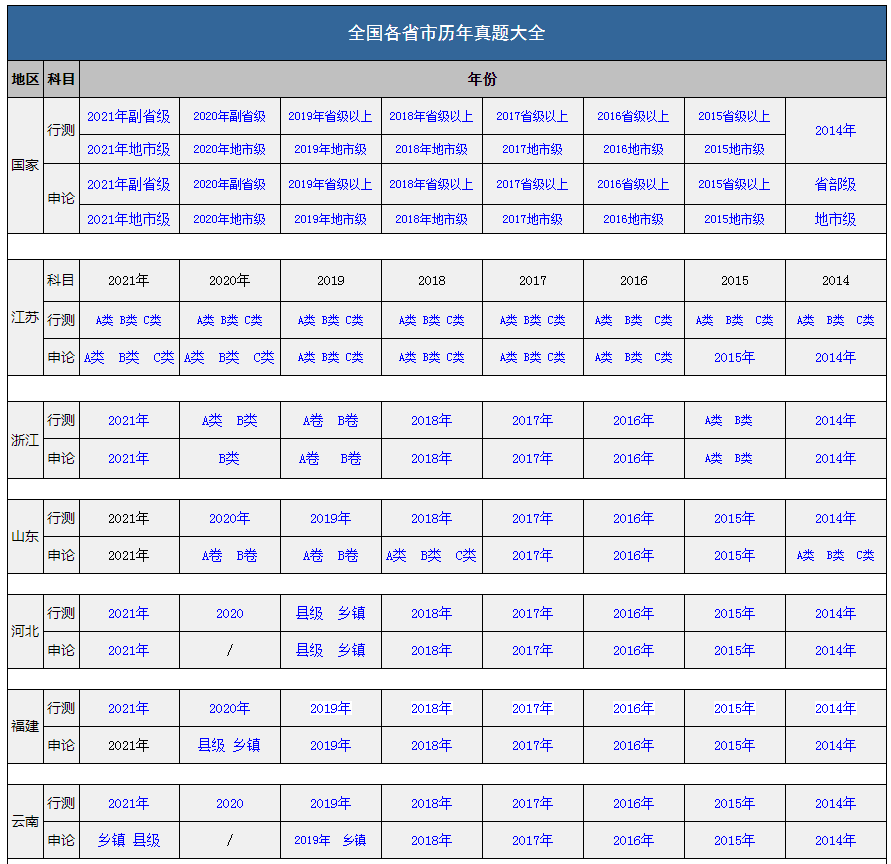Viewport: 891px width, 864px height.
Task: Open 国家 行测 2021年副省级 link
Action: click(128, 116)
